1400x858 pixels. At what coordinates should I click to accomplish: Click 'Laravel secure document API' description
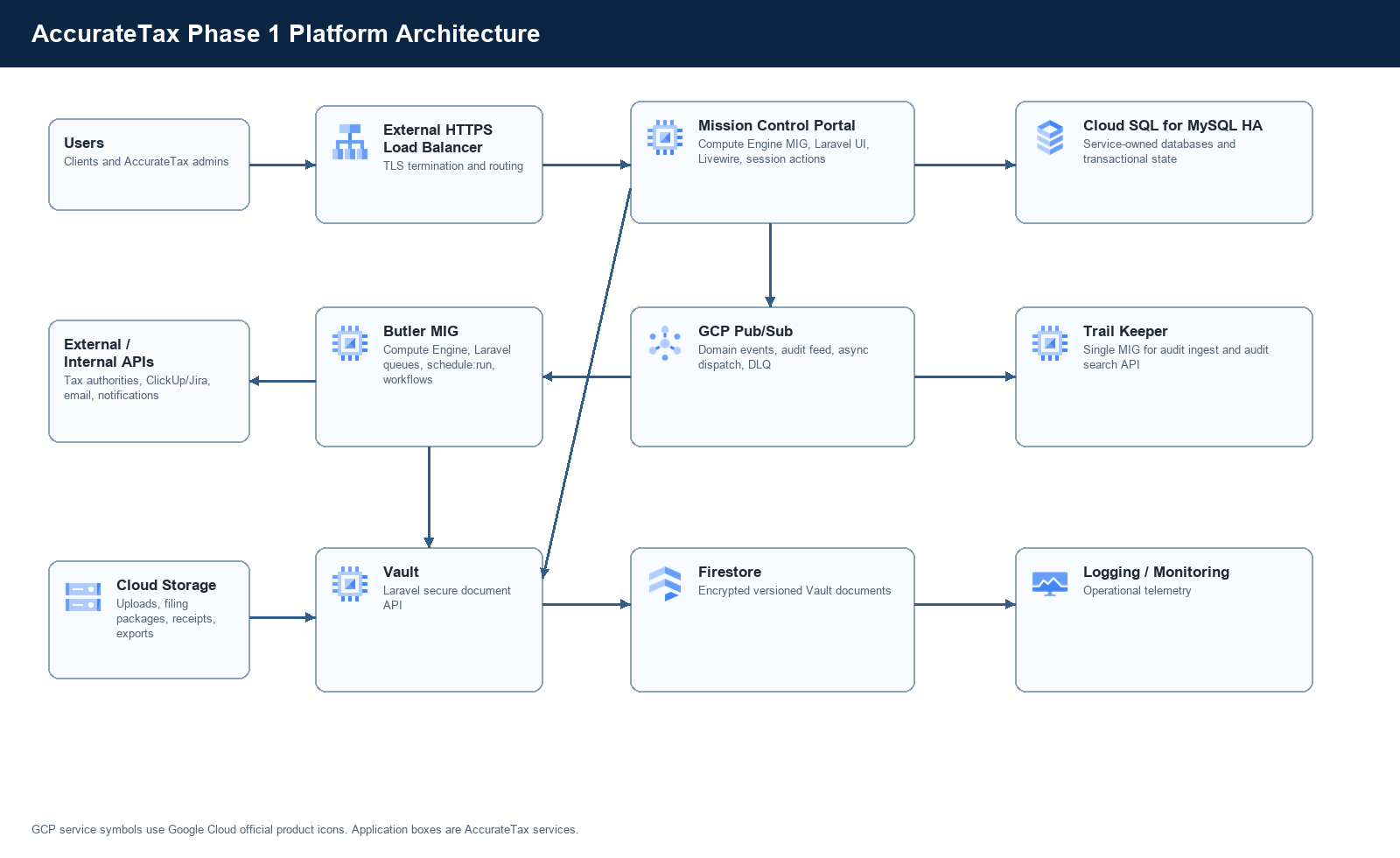(447, 598)
